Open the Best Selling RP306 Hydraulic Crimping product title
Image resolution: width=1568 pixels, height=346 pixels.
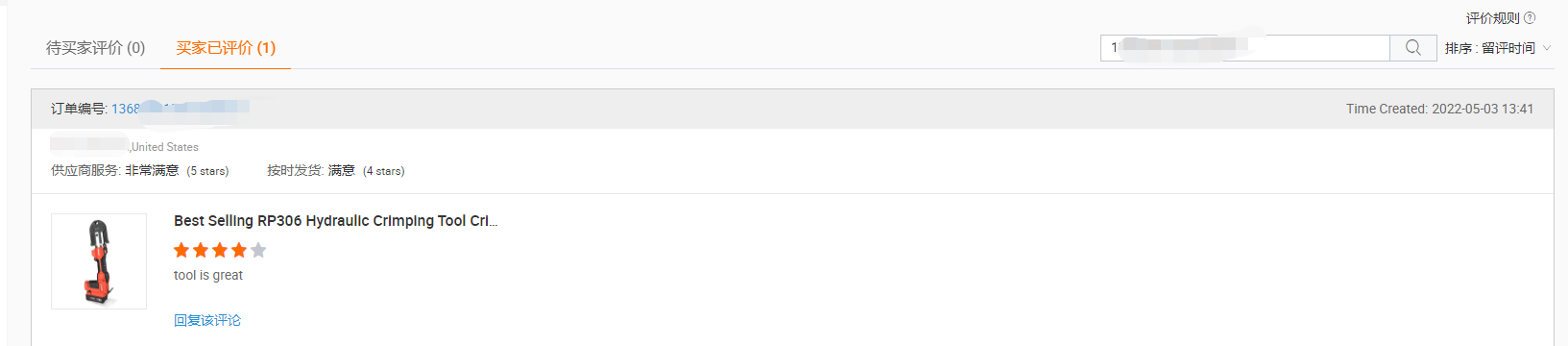[x=335, y=220]
